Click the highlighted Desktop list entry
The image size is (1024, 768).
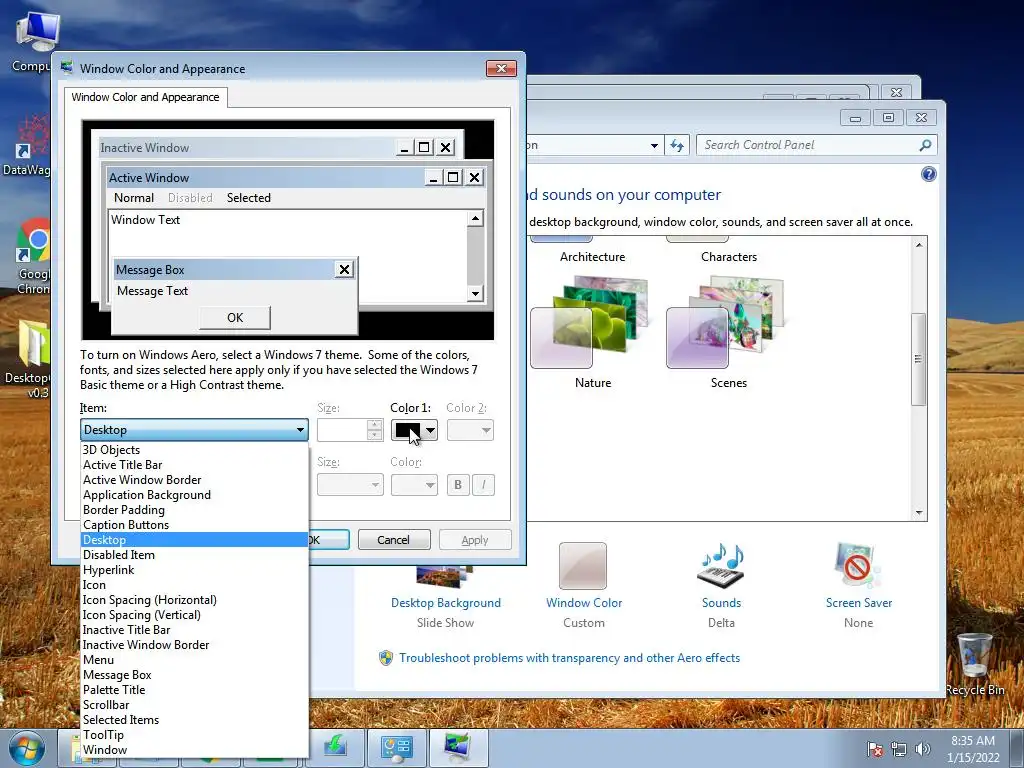point(195,539)
